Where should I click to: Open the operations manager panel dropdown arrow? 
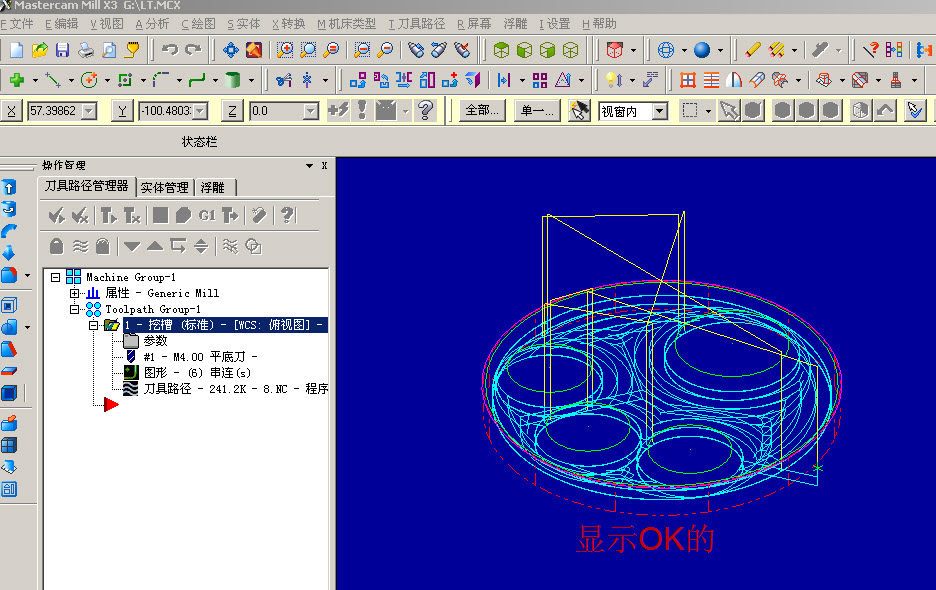[x=309, y=165]
